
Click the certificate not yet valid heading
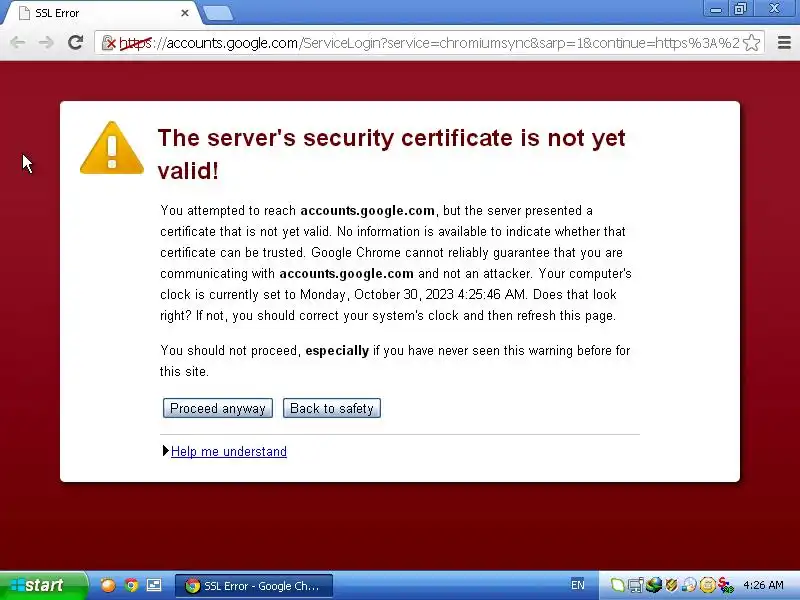point(391,154)
